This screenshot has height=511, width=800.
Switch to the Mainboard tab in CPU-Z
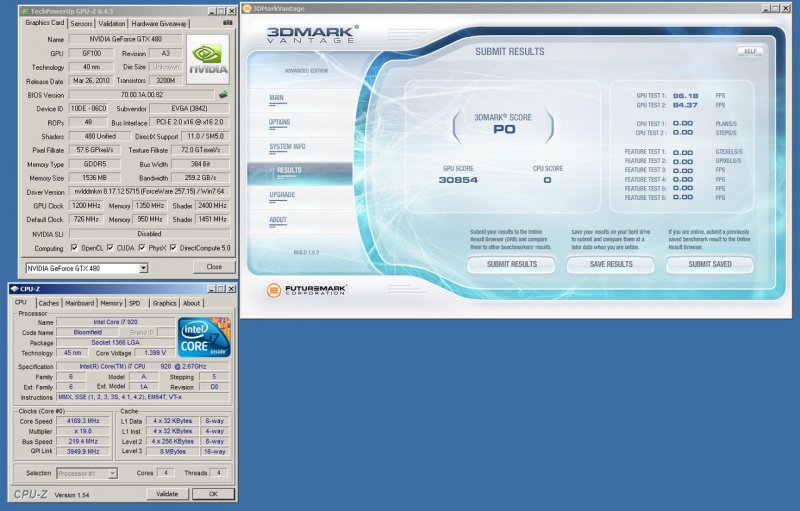[x=80, y=303]
